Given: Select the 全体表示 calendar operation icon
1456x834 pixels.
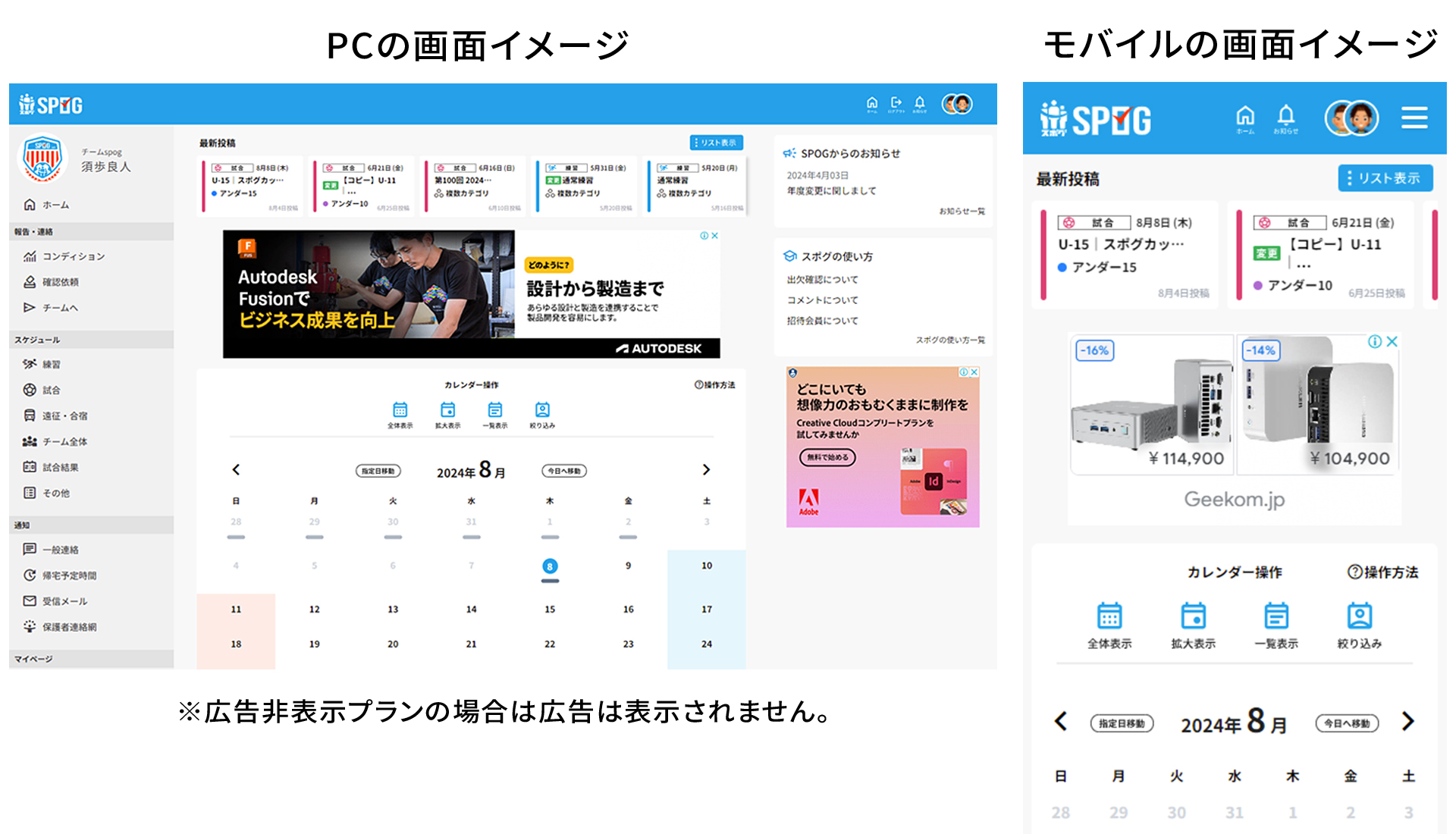Looking at the screenshot, I should (x=400, y=409).
